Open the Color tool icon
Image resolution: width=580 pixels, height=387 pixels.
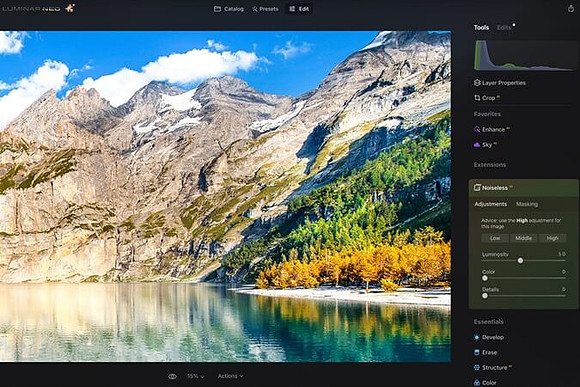coord(477,383)
